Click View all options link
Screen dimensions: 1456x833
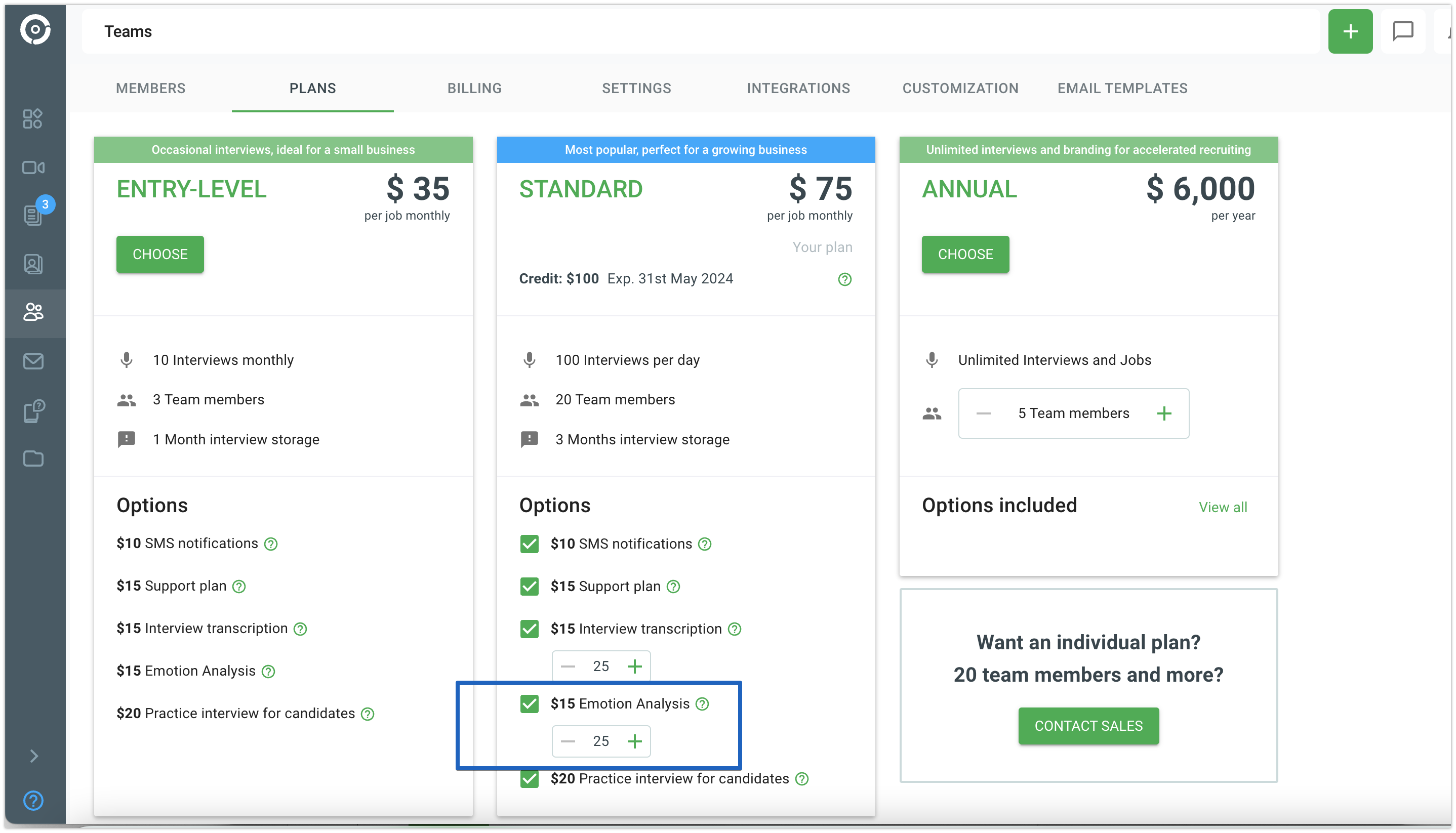1223,507
